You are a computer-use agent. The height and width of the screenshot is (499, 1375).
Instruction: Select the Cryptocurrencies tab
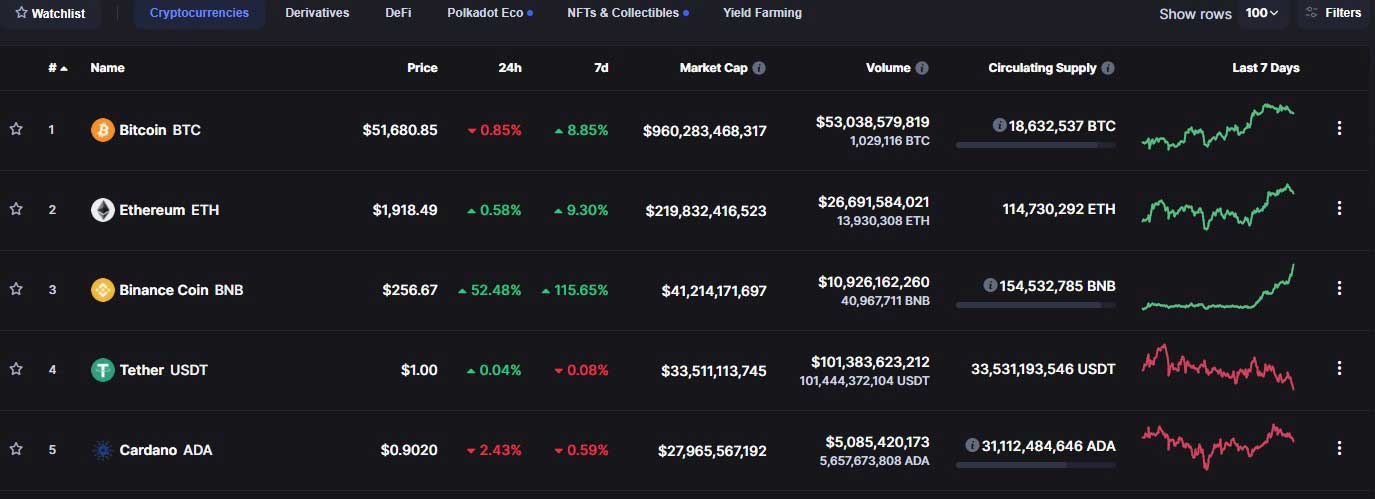200,13
